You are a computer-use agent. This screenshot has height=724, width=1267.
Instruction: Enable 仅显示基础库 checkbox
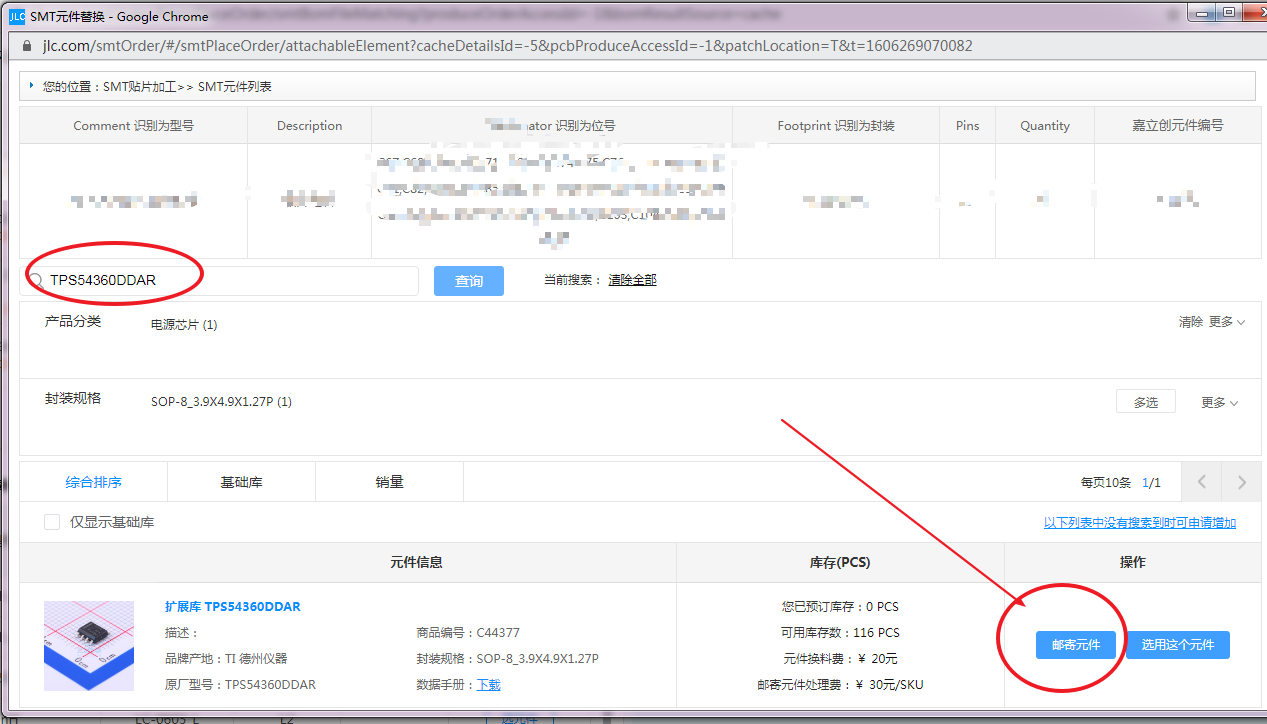point(52,522)
